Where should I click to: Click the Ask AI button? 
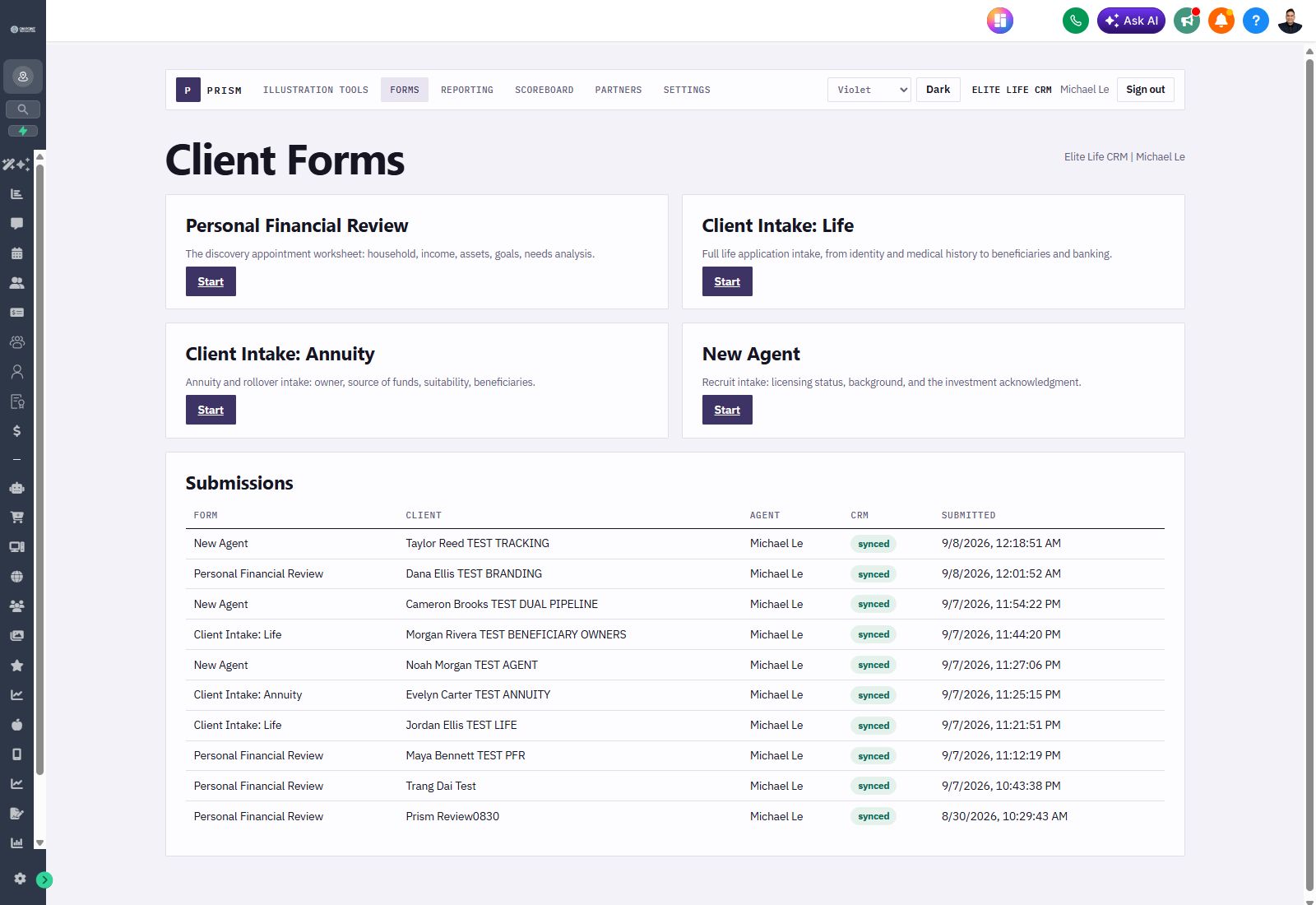[x=1131, y=21]
